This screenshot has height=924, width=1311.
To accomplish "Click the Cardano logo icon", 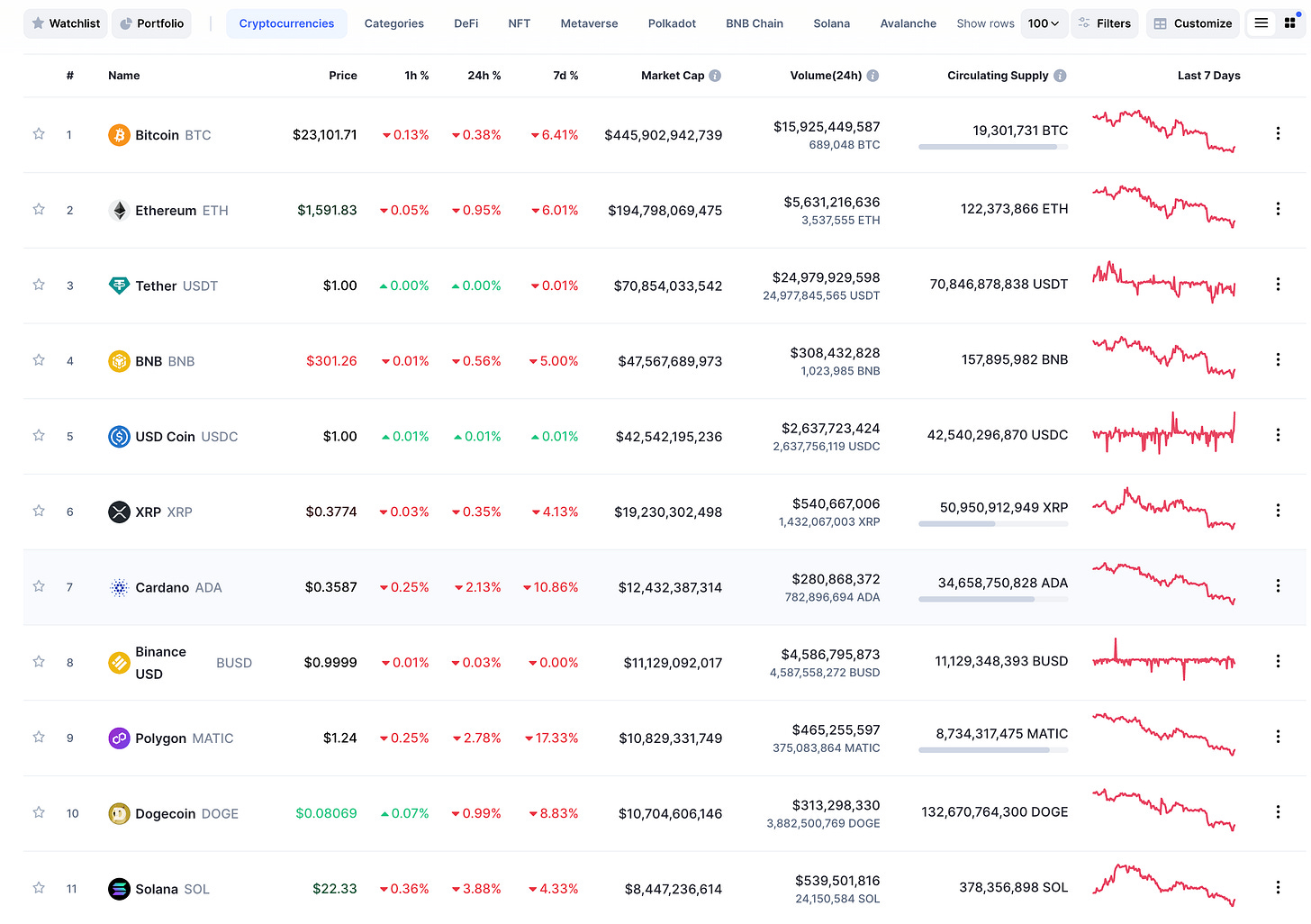I will coord(119,587).
